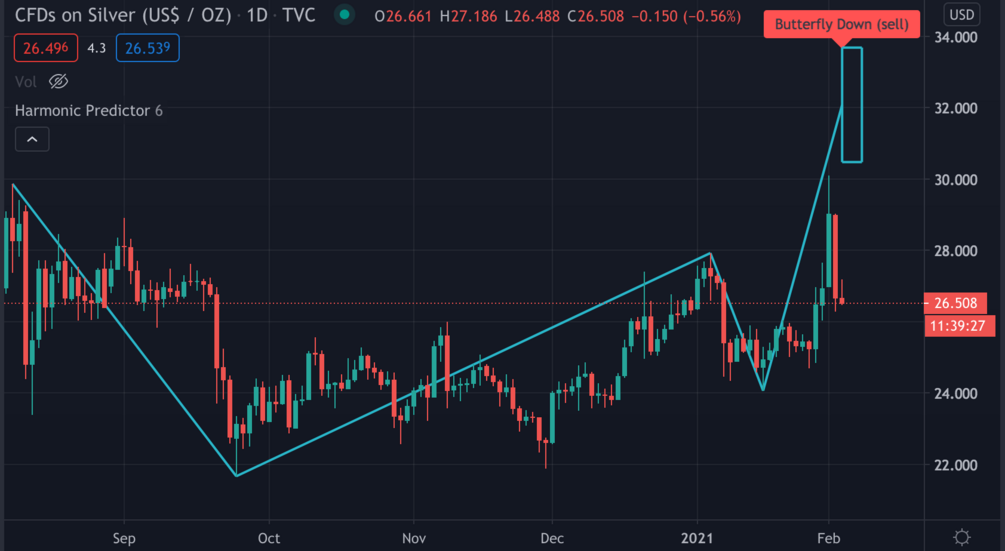Click the blue buy price 26.539 button
1005x551 pixels.
[147, 48]
